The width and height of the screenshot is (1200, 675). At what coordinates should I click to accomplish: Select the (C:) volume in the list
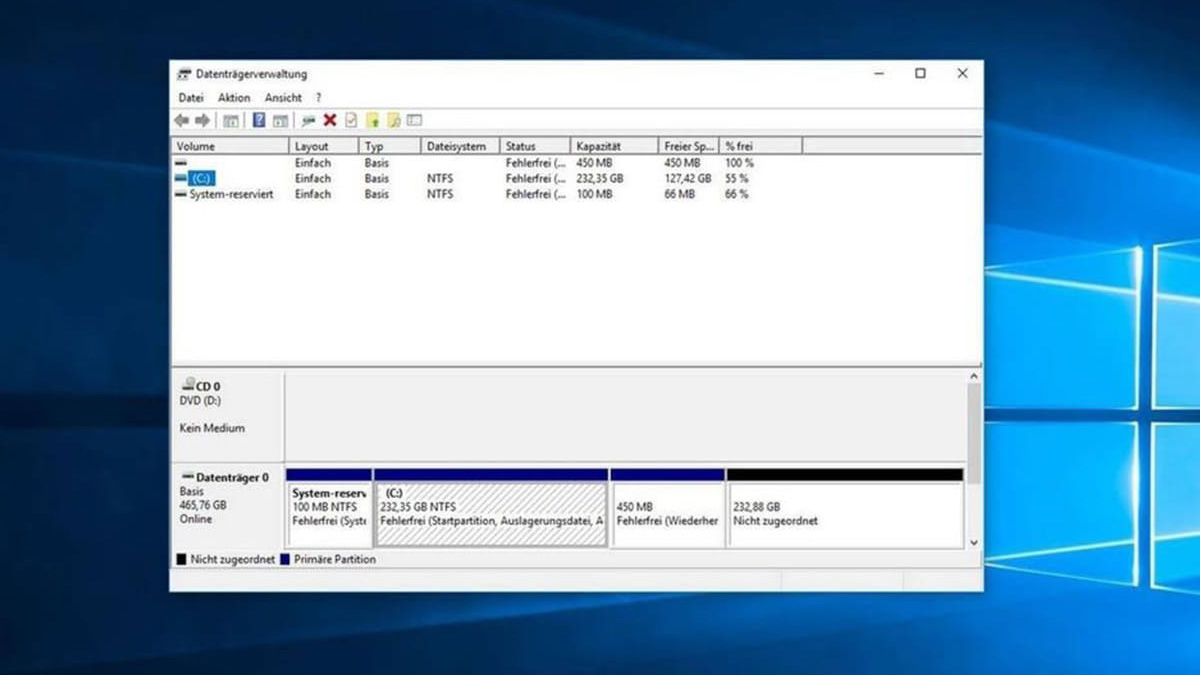200,178
